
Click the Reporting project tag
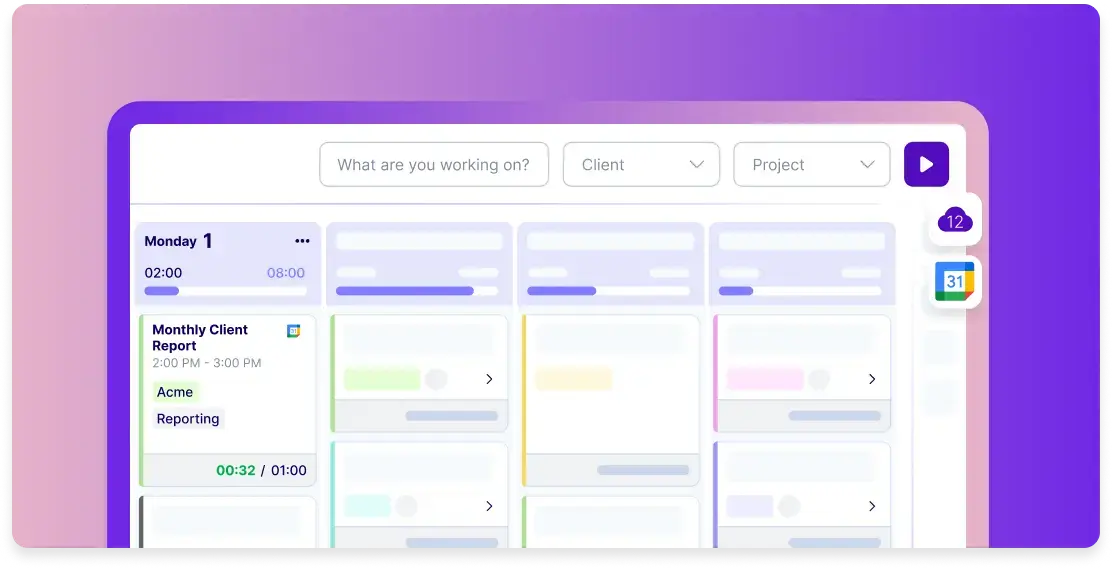(188, 419)
